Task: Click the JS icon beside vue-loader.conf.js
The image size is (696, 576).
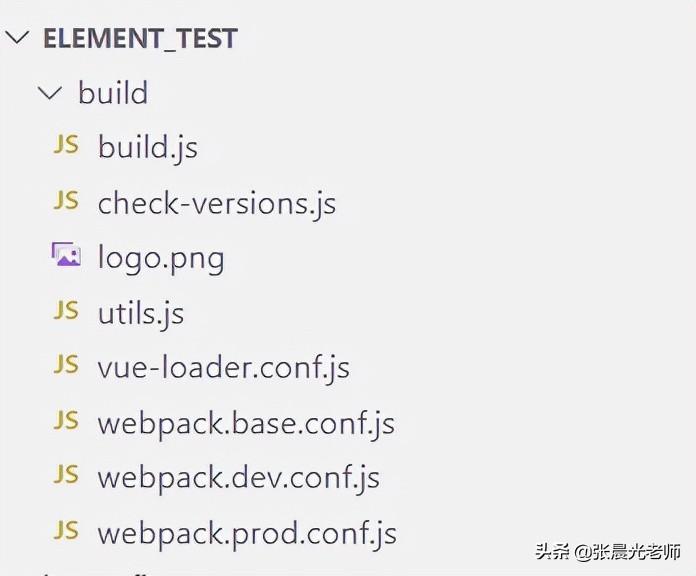Action: 66,366
